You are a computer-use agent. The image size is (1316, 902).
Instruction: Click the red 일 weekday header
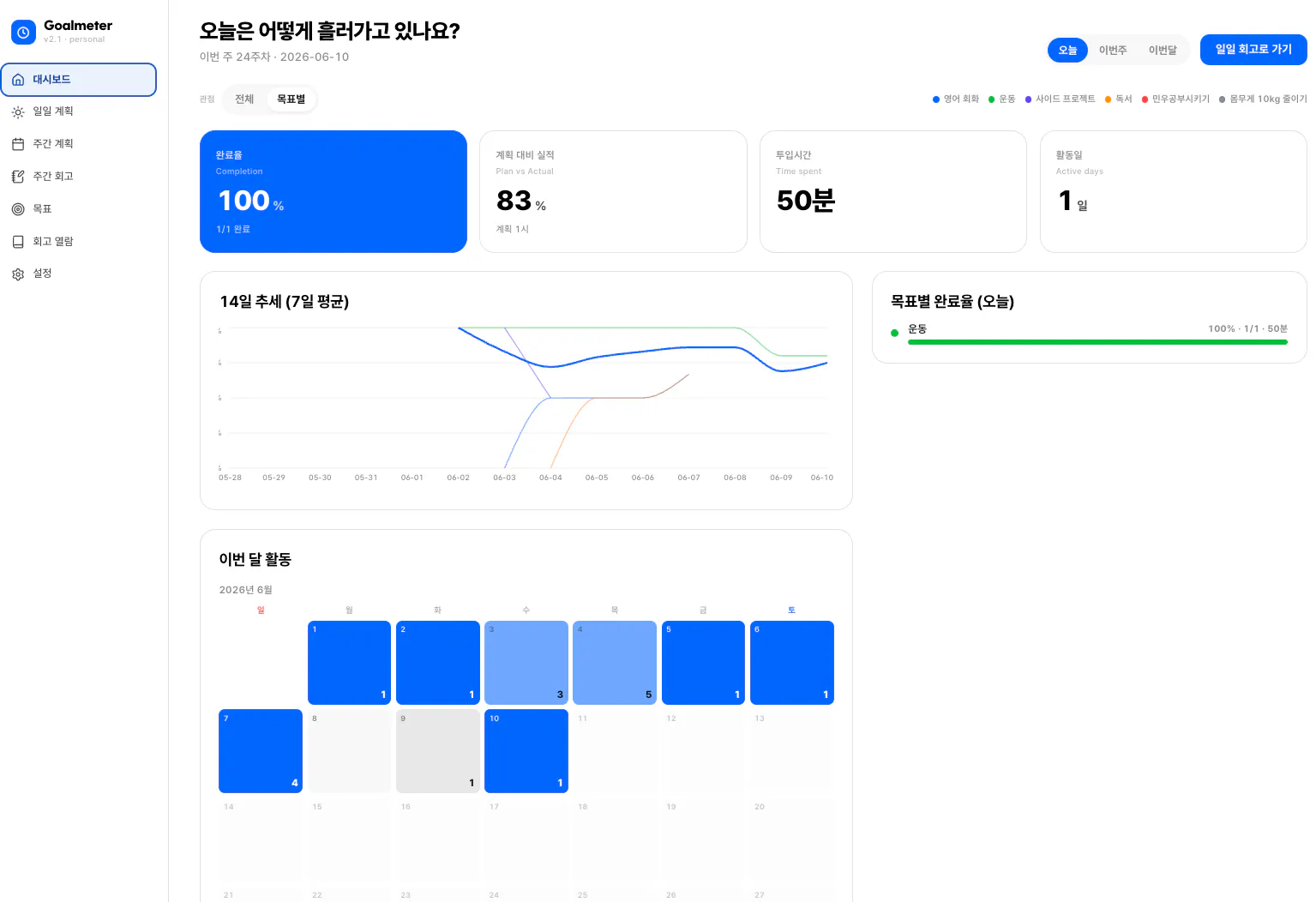[261, 610]
